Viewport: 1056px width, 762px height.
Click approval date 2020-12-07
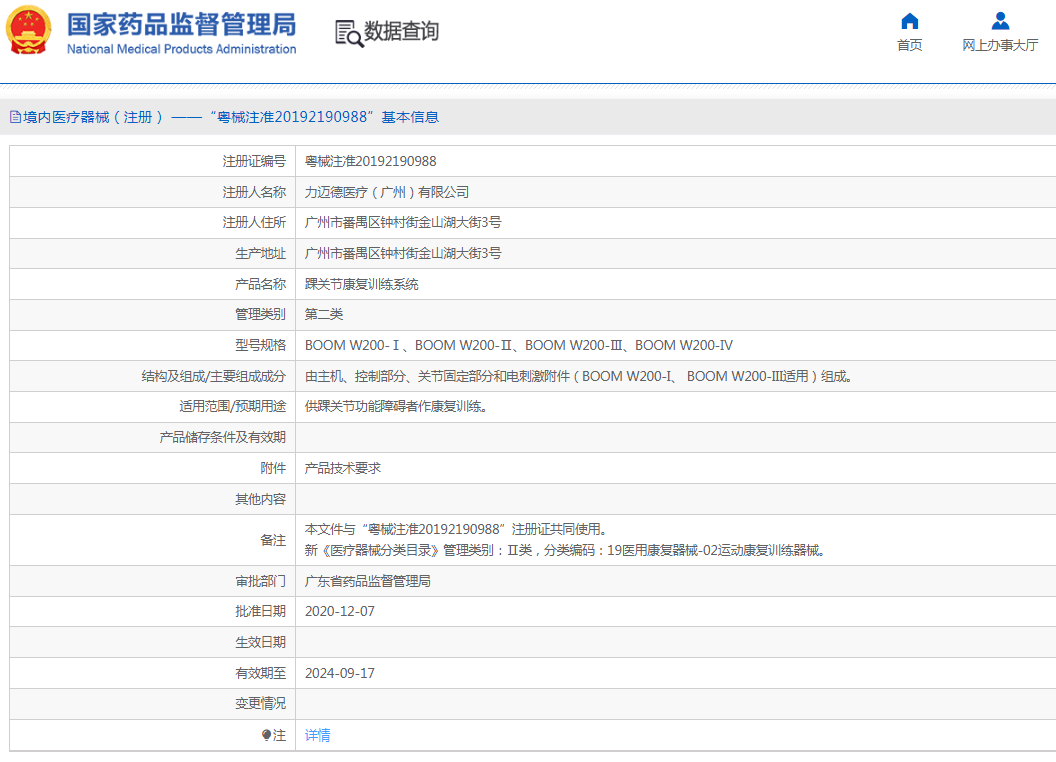coord(339,612)
